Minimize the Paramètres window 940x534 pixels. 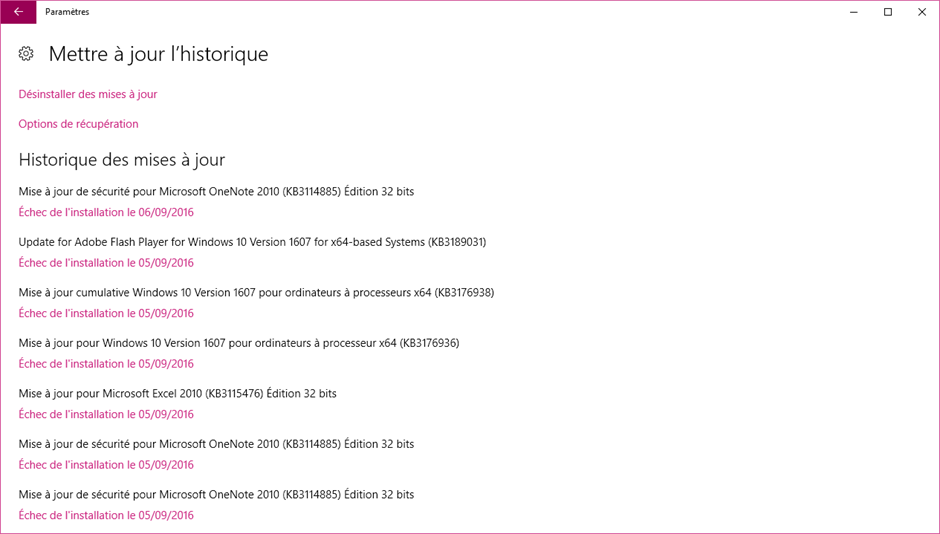click(x=854, y=12)
